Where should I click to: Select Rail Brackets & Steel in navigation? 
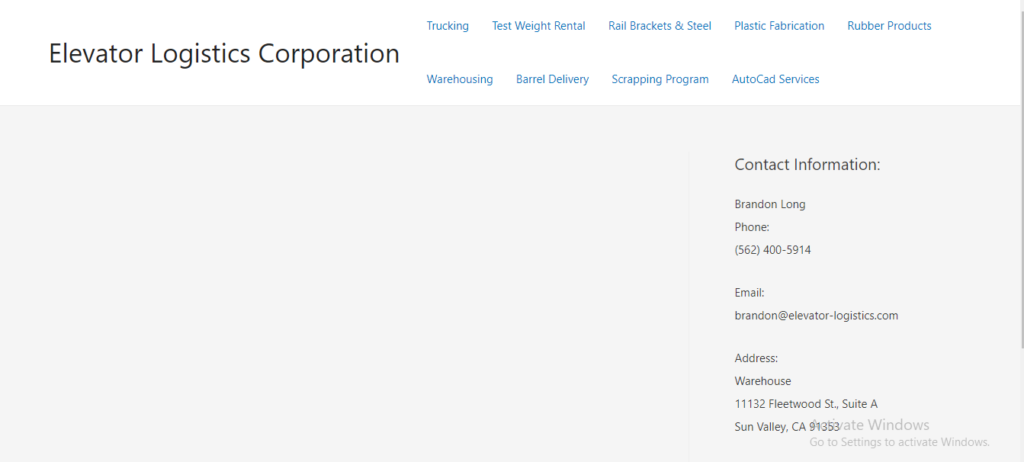tap(660, 26)
